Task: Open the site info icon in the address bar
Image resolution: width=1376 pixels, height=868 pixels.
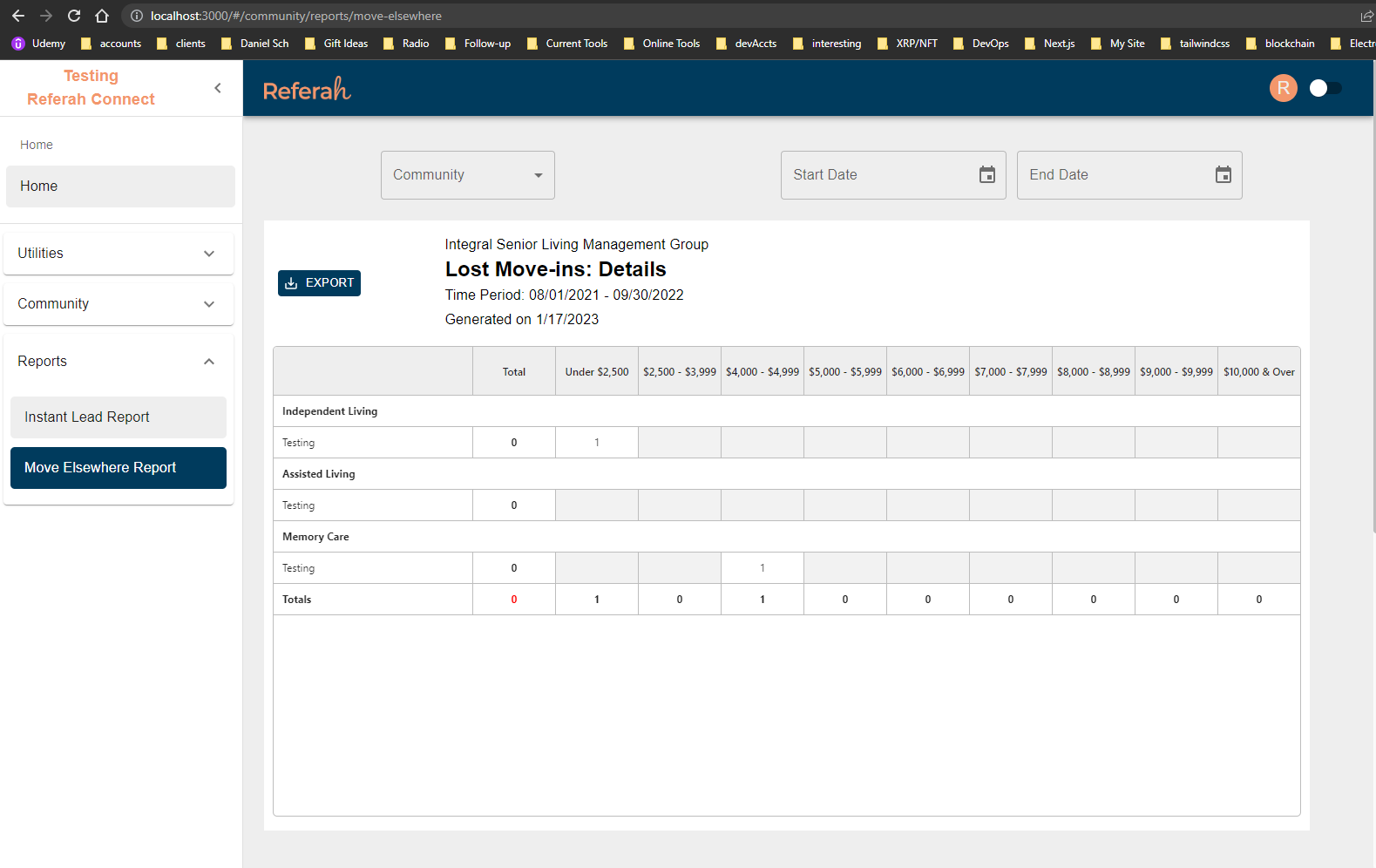Action: pyautogui.click(x=137, y=16)
